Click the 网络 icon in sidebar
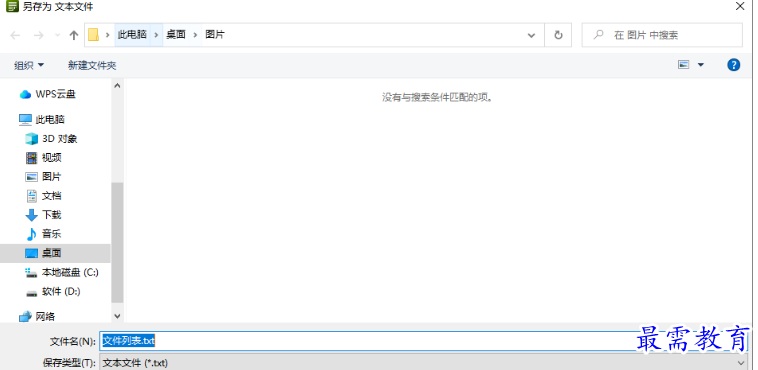Screen dimensions: 758x370 [25, 317]
